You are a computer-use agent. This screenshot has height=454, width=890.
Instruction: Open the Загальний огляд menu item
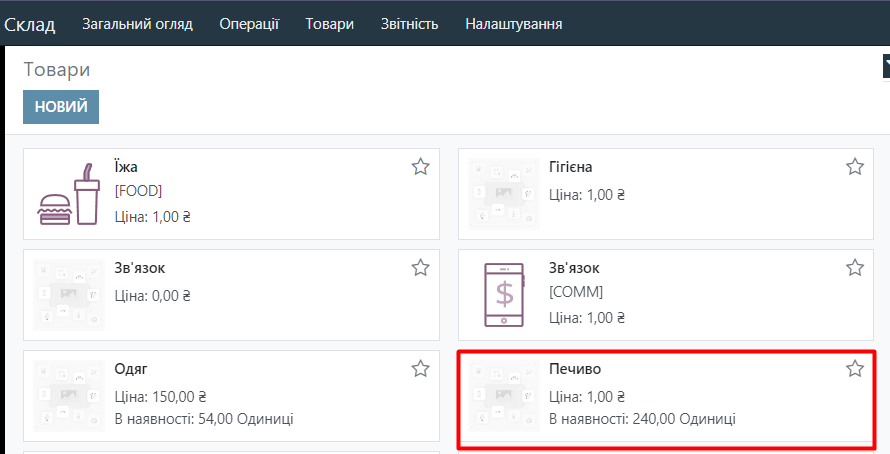pos(137,24)
